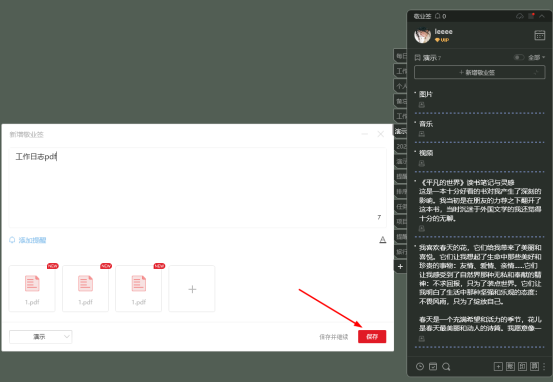554x382 pixels.
Task: Close the 新增敬业签 dialog
Action: click(x=381, y=134)
